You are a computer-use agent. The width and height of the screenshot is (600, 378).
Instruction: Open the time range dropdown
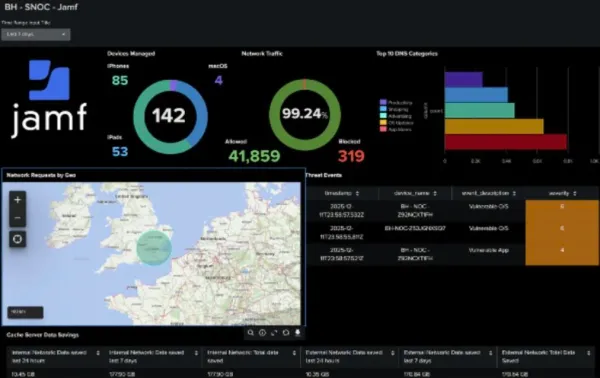(x=36, y=34)
